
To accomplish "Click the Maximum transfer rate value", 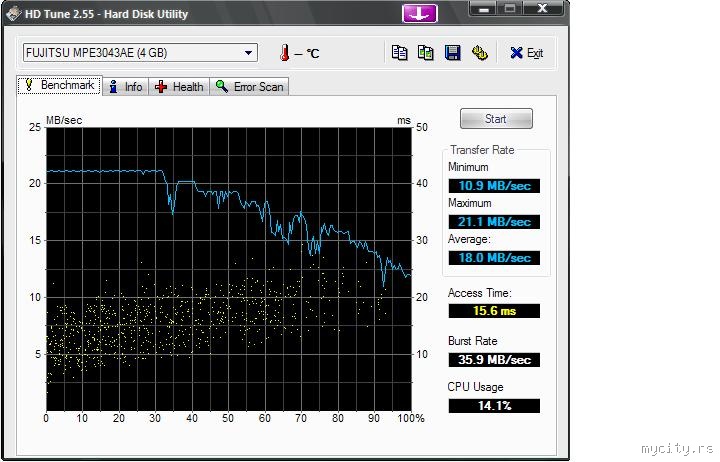I will (x=494, y=222).
